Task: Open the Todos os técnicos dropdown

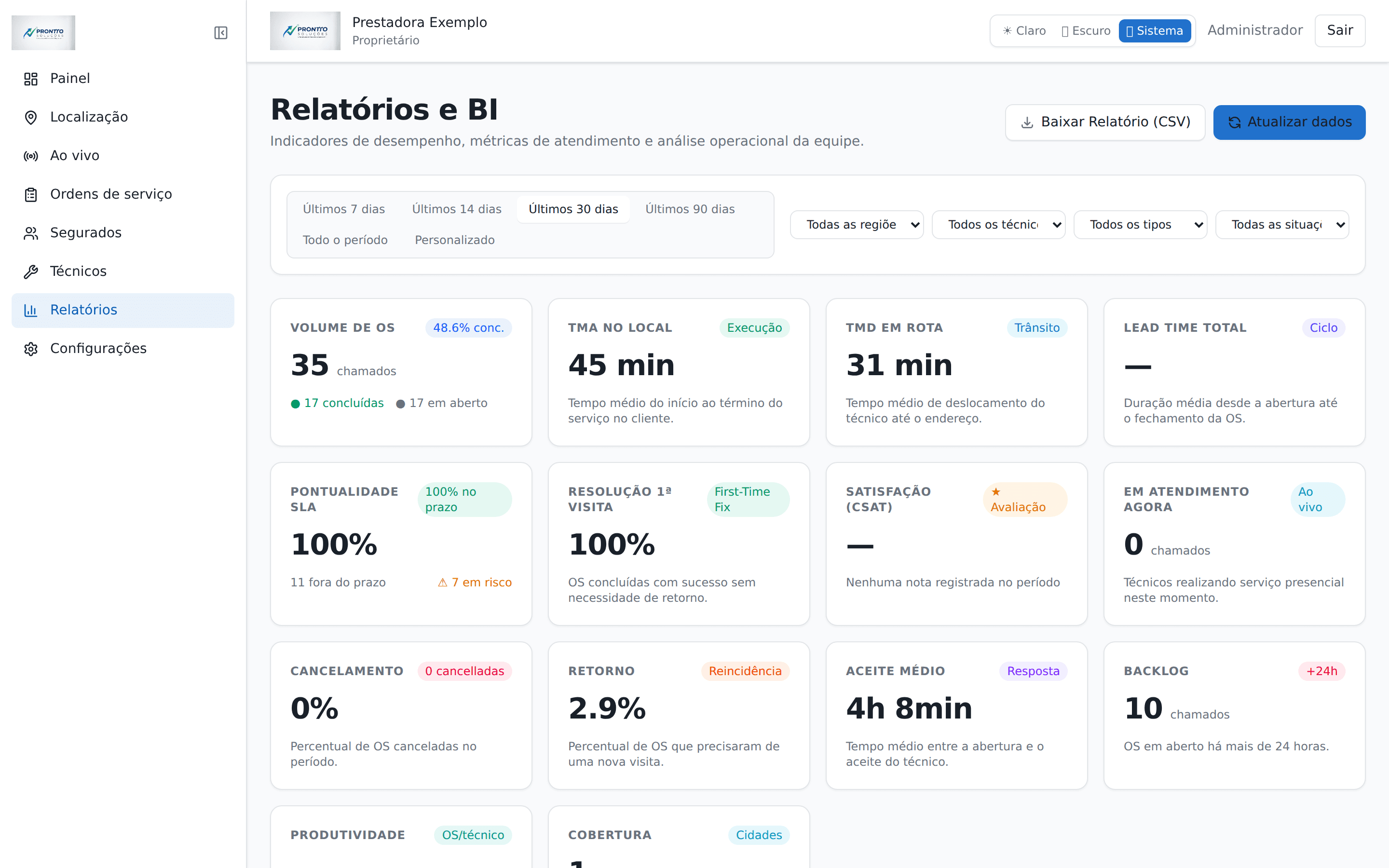Action: pos(998,224)
